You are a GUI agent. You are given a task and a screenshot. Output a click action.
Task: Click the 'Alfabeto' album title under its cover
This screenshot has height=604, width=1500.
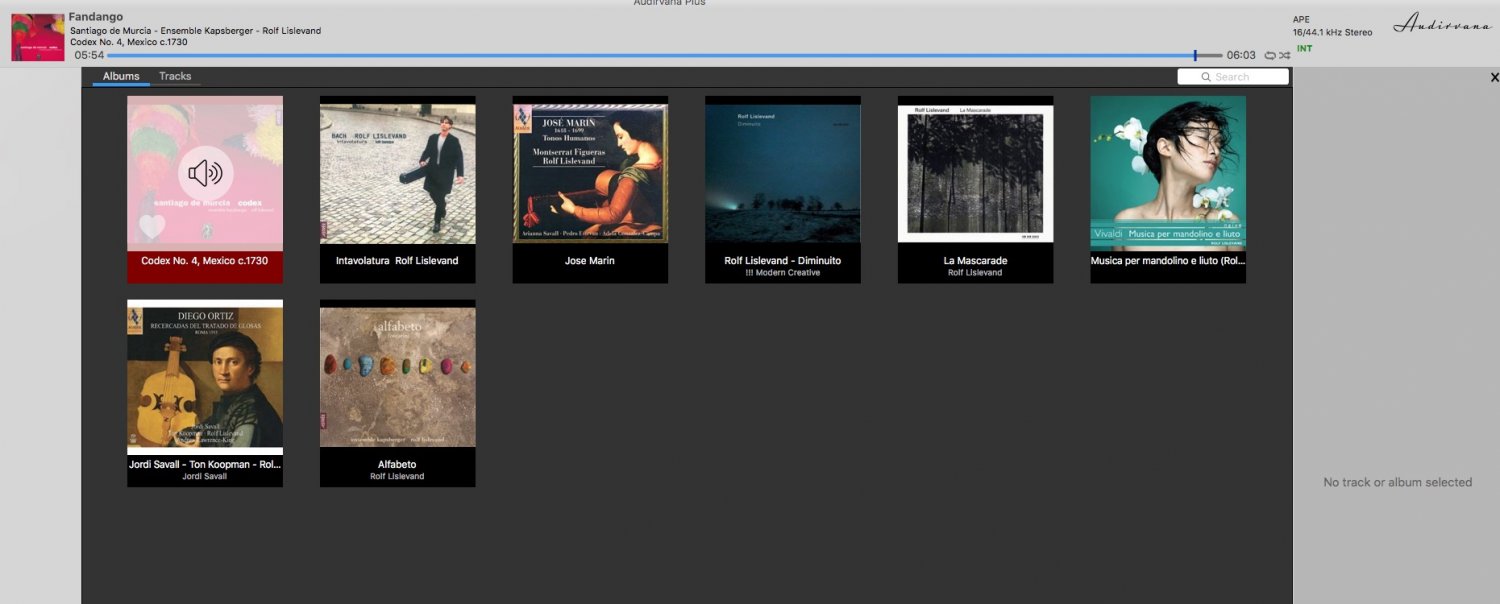(x=398, y=465)
